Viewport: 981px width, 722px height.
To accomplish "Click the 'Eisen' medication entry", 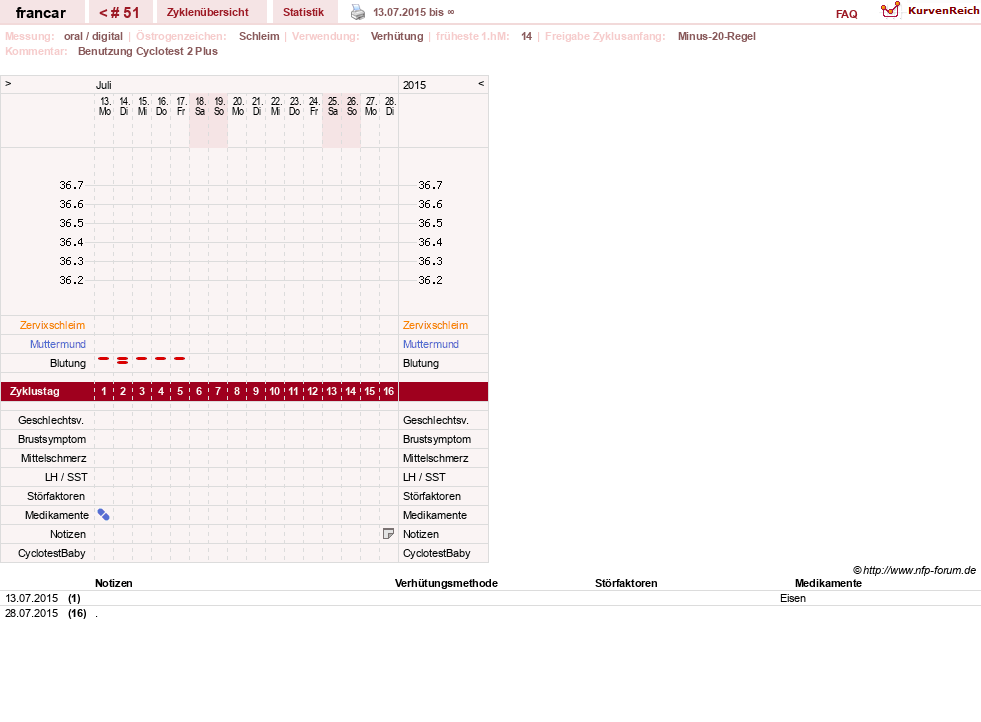I will tap(793, 598).
